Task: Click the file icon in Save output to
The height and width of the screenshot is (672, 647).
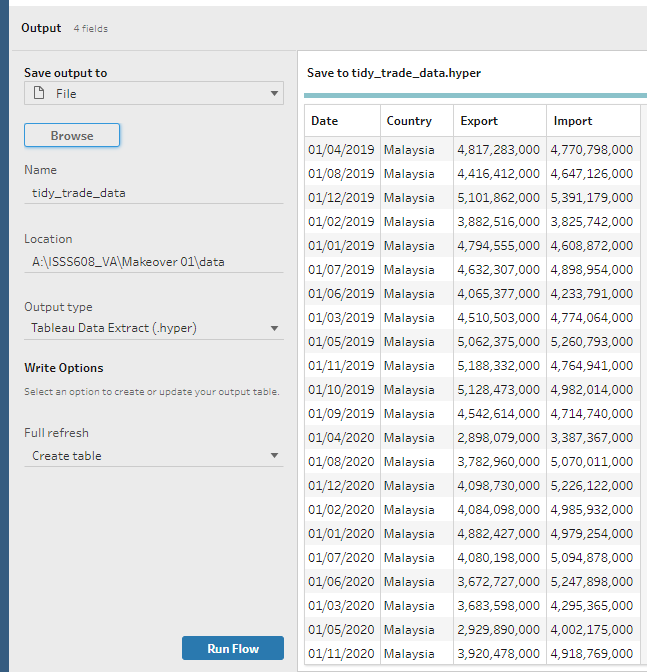Action: (40, 93)
